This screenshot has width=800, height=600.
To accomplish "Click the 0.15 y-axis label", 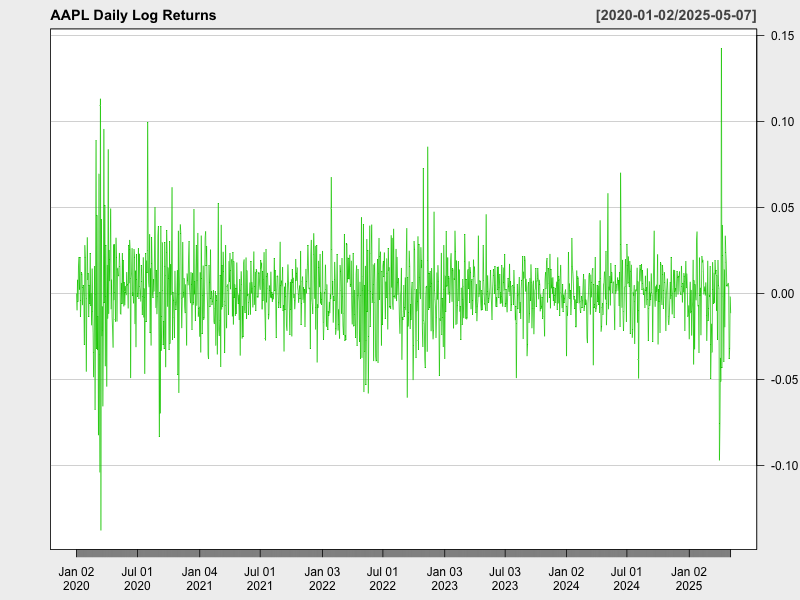I will [x=782, y=36].
